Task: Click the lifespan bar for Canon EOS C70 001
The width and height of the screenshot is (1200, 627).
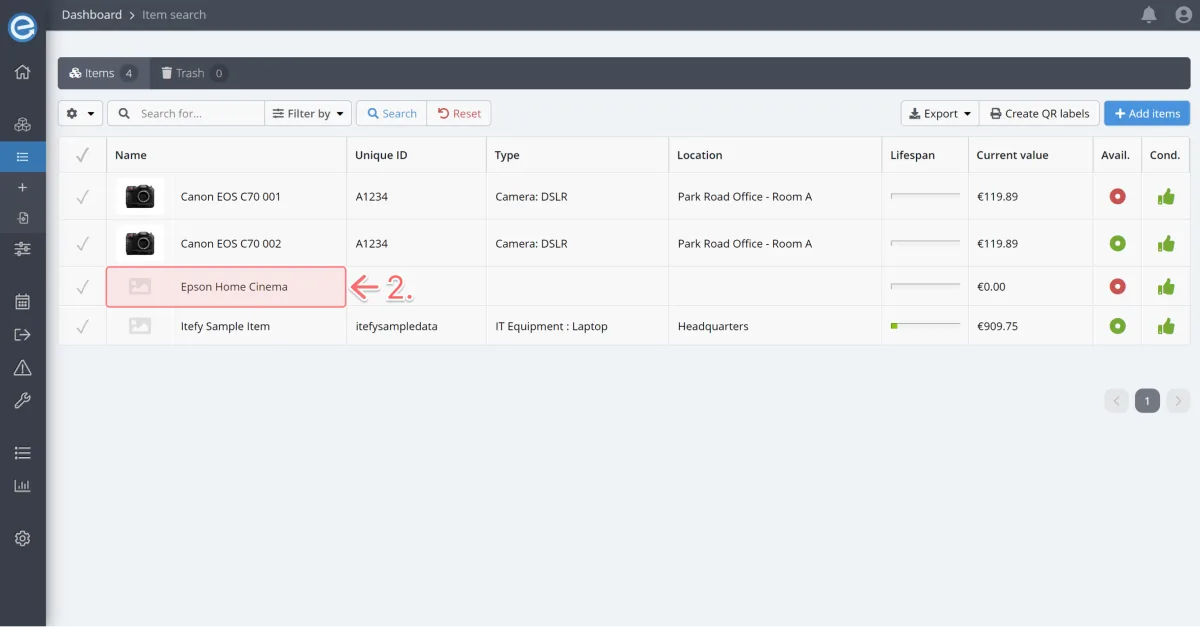Action: click(x=925, y=196)
